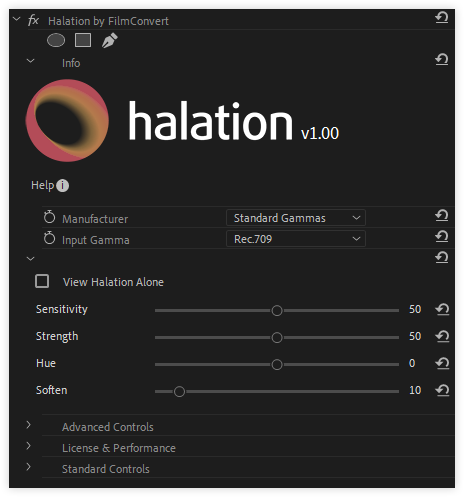
Task: Toggle the fx effect enable icon
Action: click(33, 20)
